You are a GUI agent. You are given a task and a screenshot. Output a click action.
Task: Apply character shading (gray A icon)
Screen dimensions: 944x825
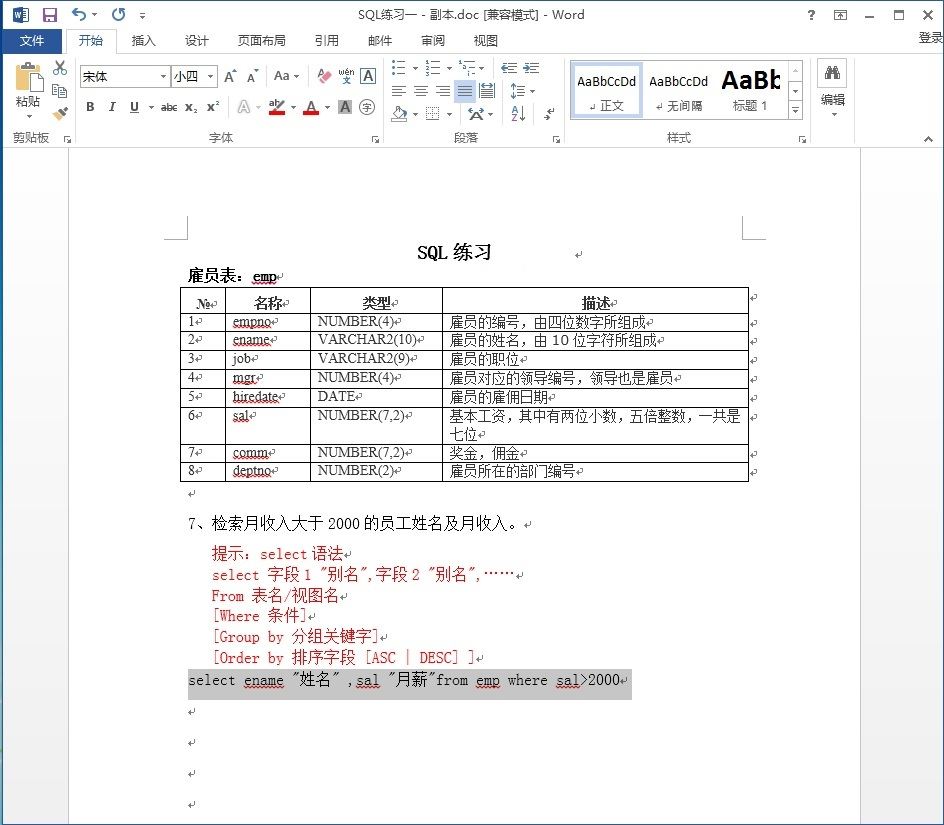point(345,107)
